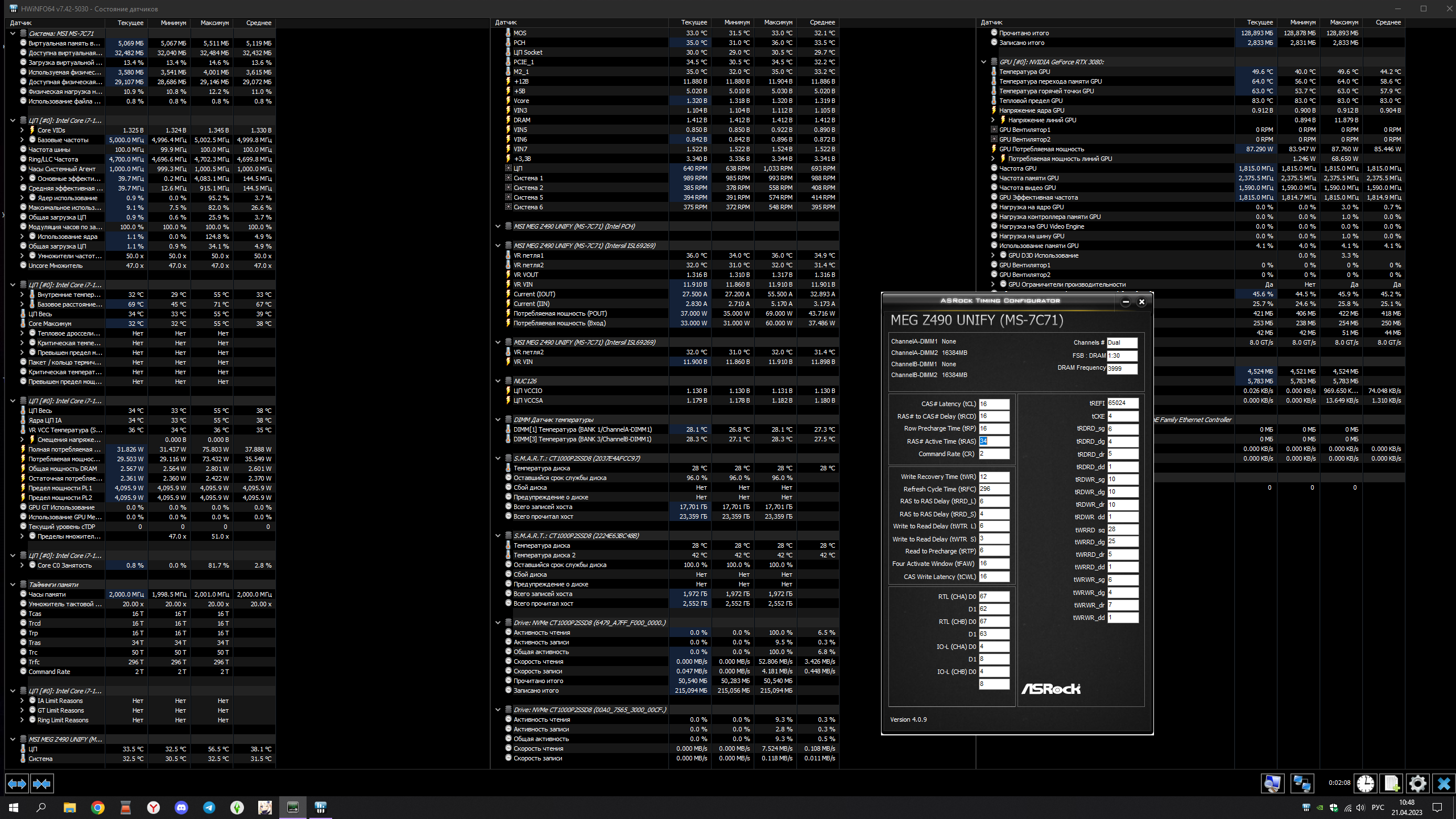Open the monitor with magnifier summary icon
This screenshot has width=1456, height=819.
click(1272, 784)
